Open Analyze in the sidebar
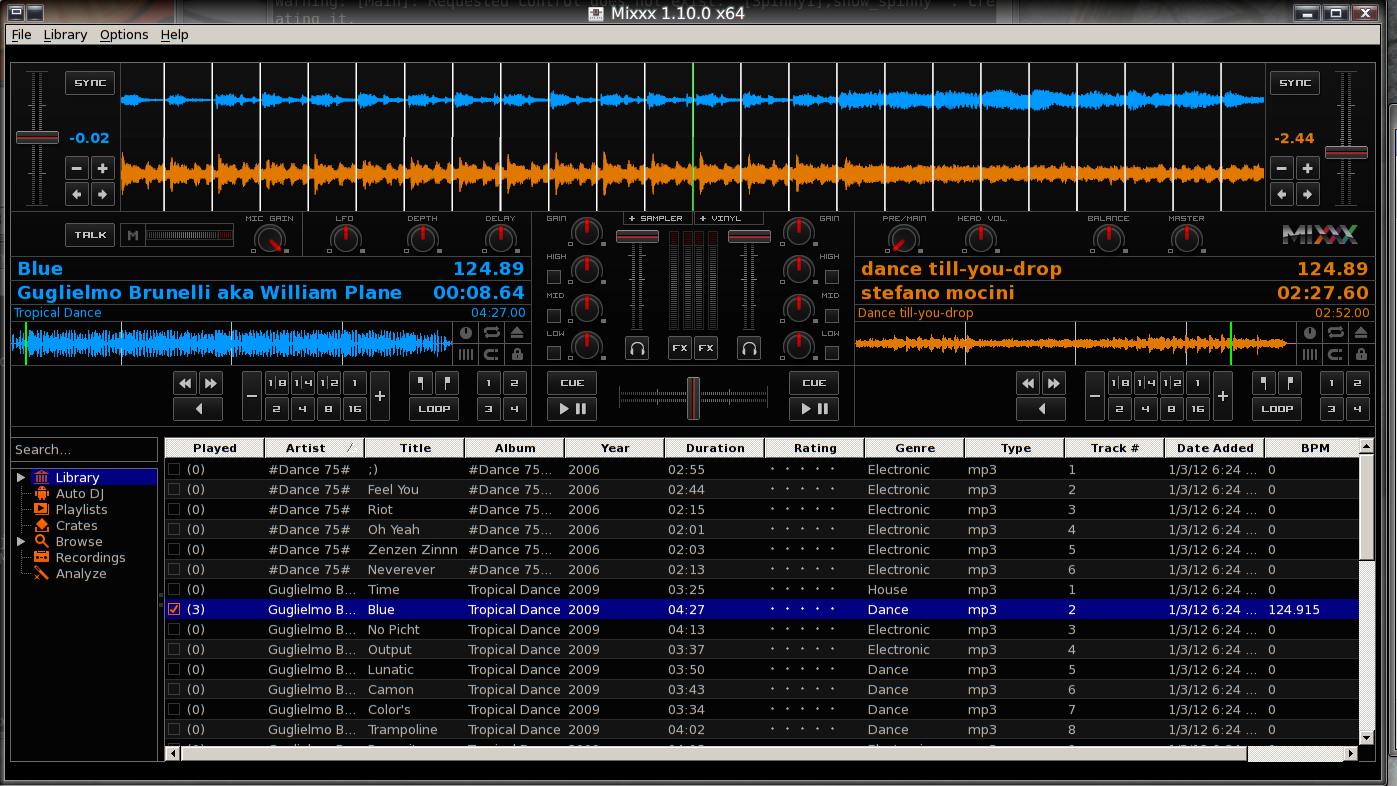This screenshot has height=786, width=1397. (80, 574)
